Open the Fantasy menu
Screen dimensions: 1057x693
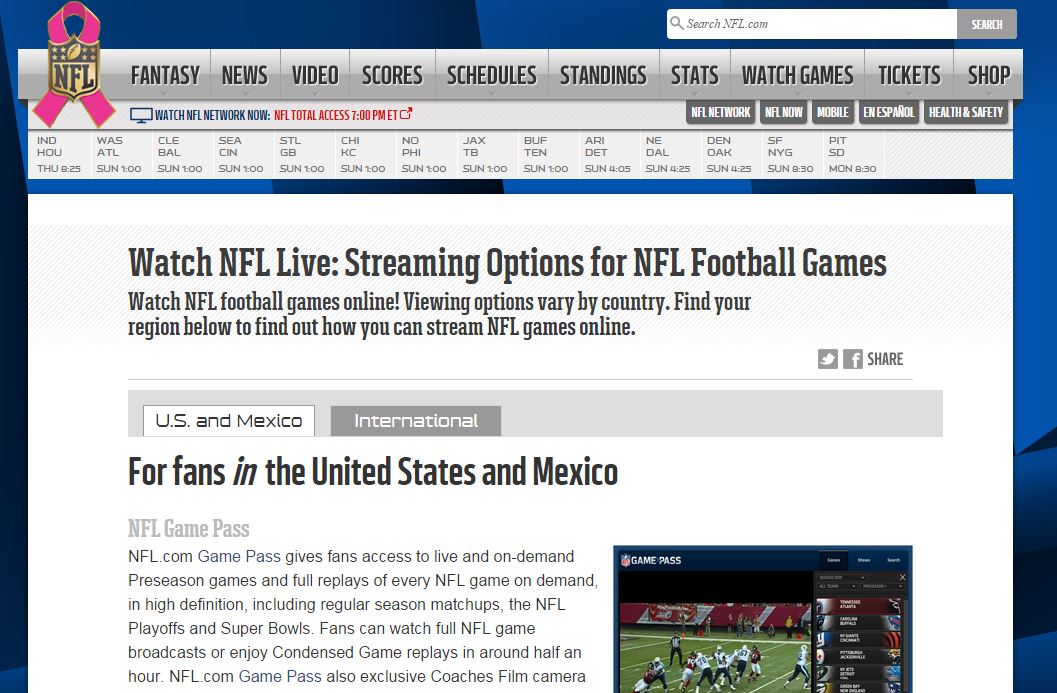165,75
